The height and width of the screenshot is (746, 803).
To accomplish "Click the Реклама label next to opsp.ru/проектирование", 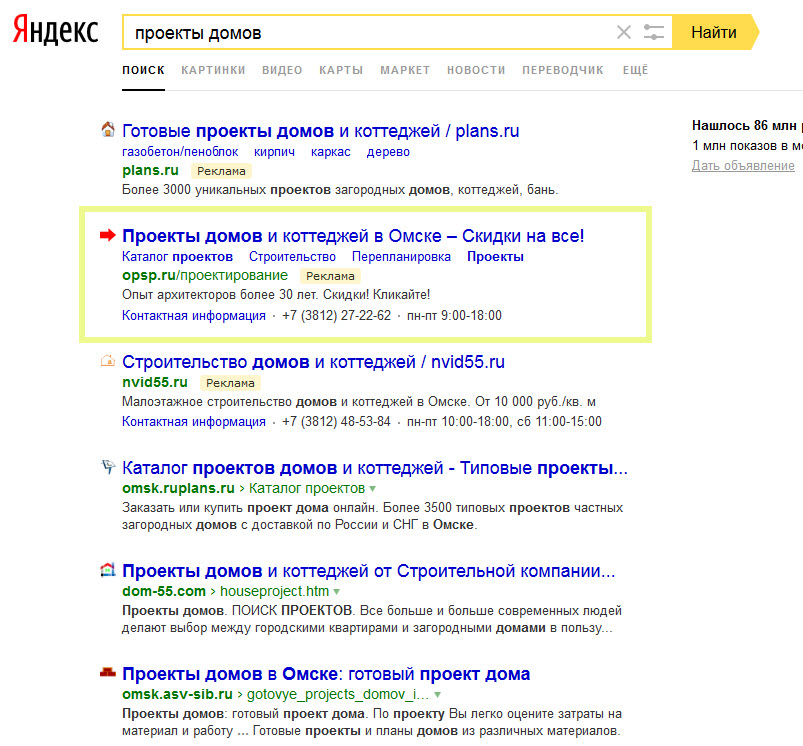I will (330, 276).
